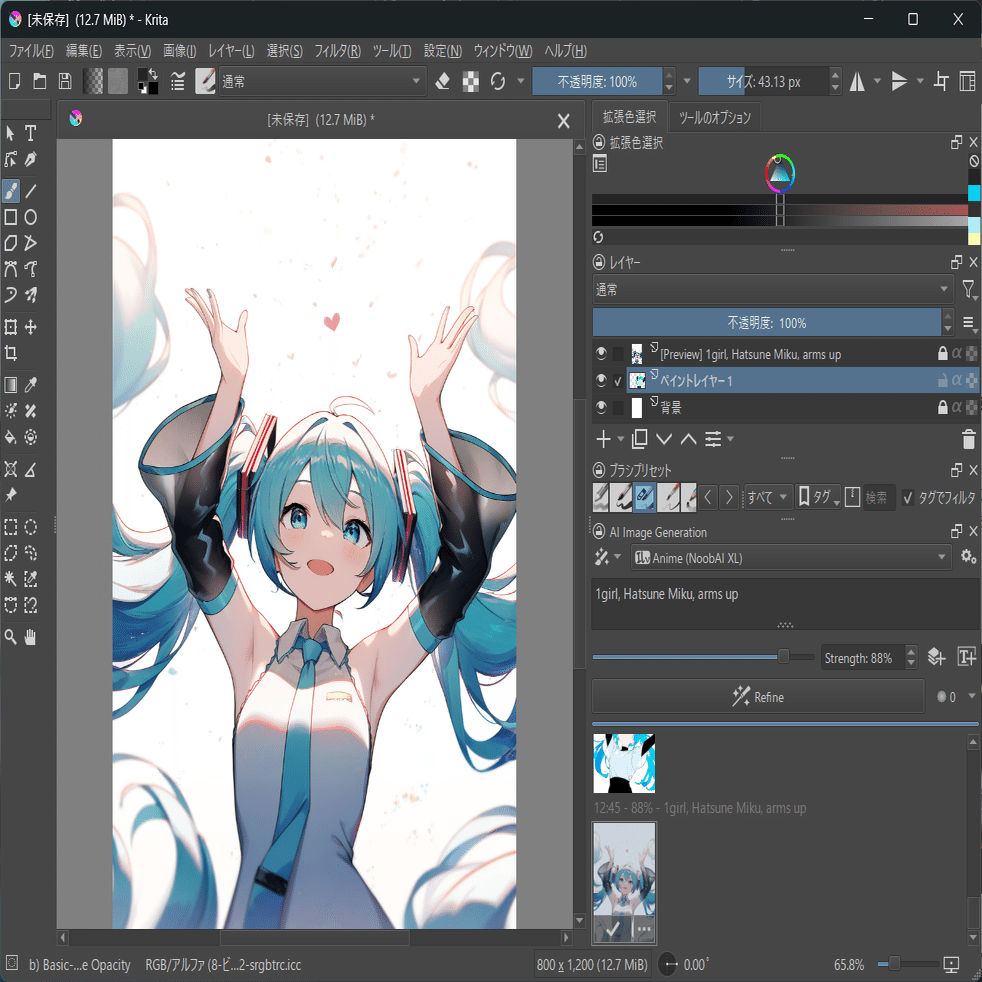Hide the 背景 layer
Screen dimensions: 982x982
coord(601,407)
